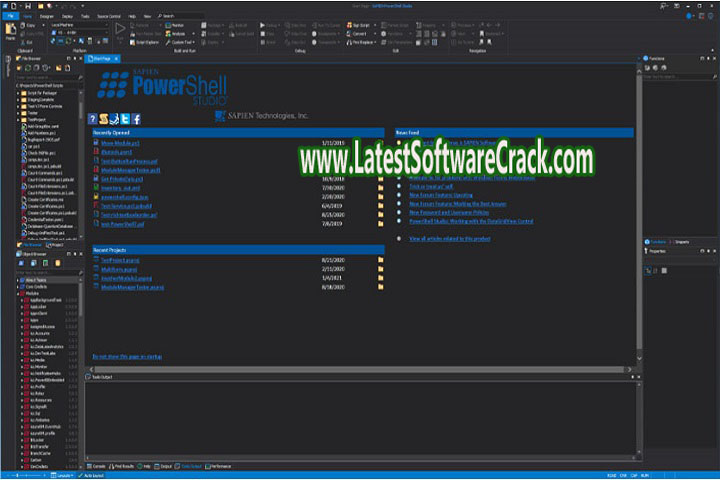Viewport: 720px width, 480px height.
Task: Open the Analyze dropdown arrow
Action: (193, 34)
